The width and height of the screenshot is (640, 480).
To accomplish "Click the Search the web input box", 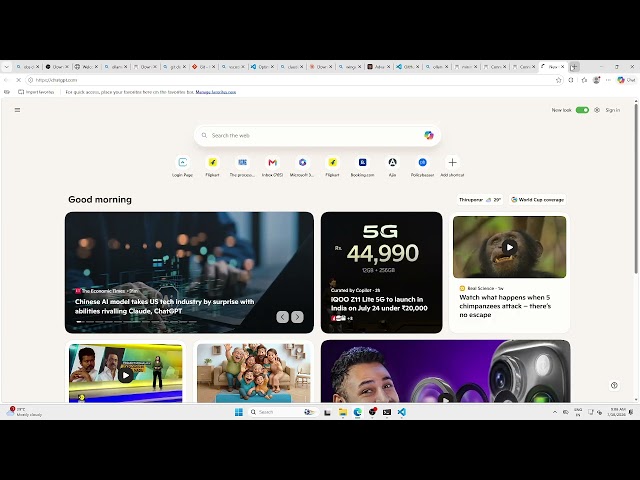I will [317, 135].
